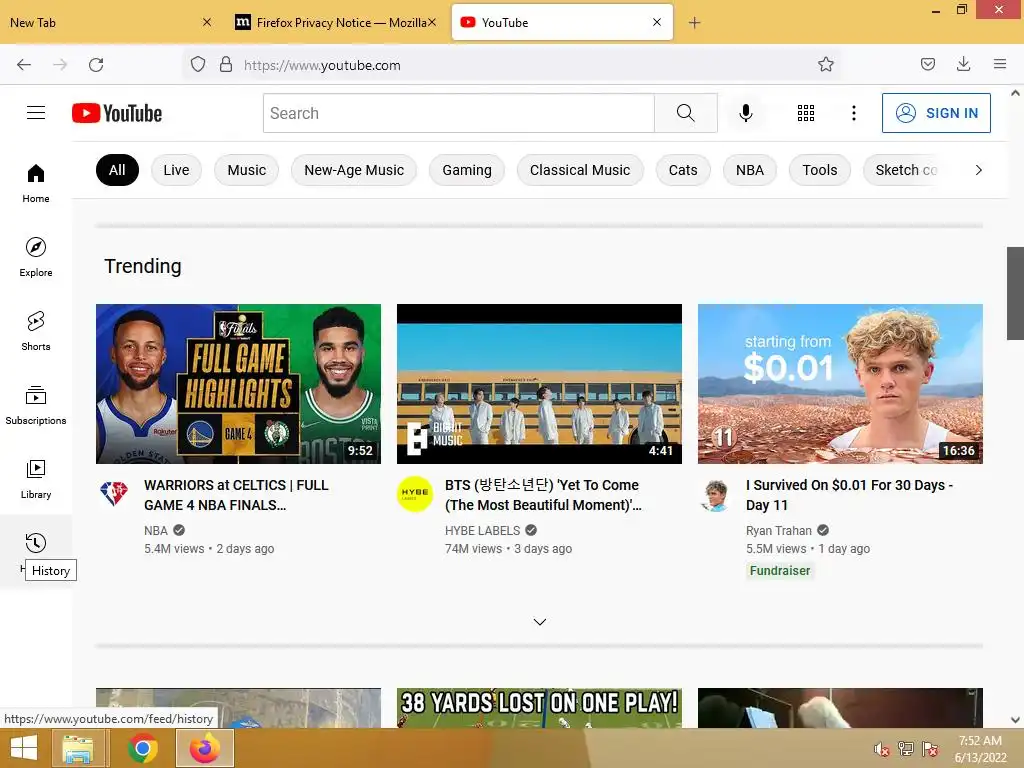Select the New-Age Music chip
1024x768 pixels.
tap(354, 170)
